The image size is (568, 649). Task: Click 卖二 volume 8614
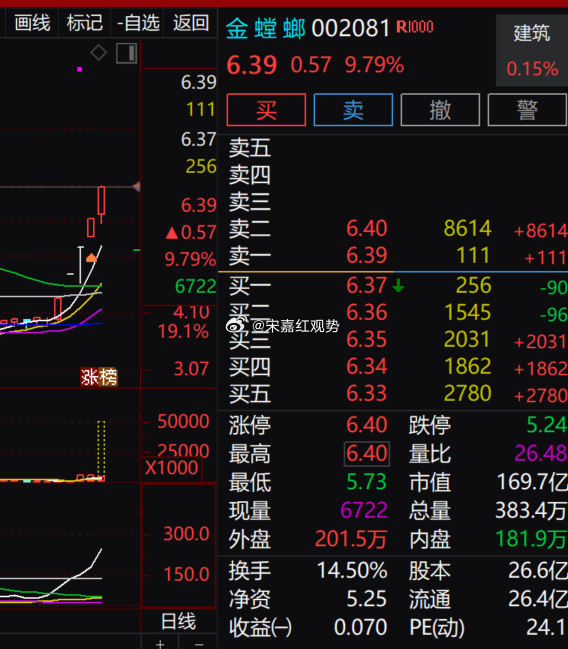(x=467, y=228)
